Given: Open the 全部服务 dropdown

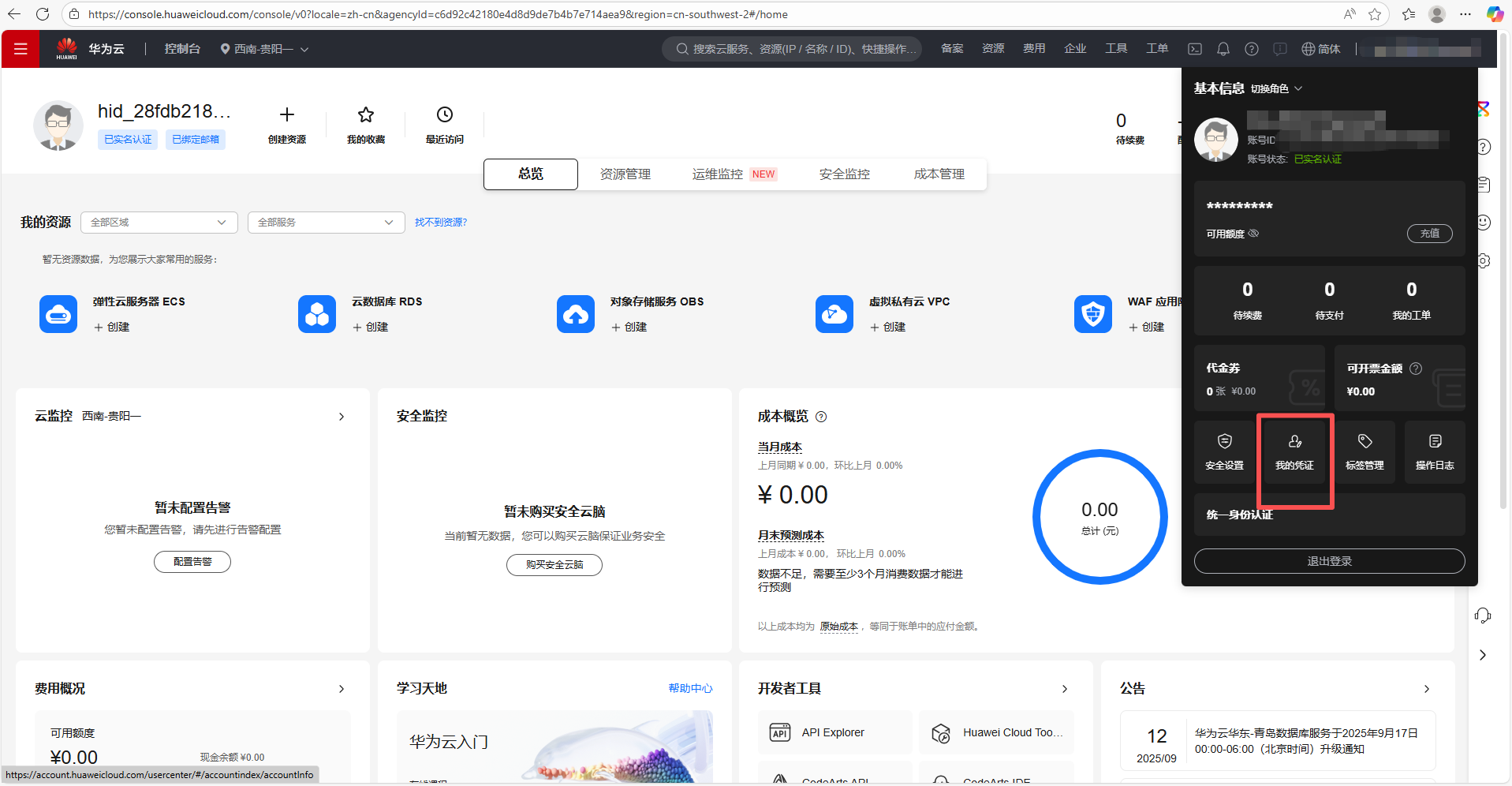Looking at the screenshot, I should click(327, 223).
